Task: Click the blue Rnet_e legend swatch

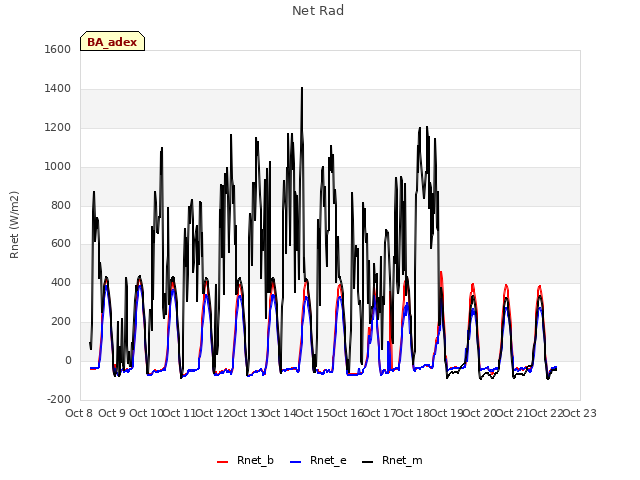Action: pyautogui.click(x=296, y=462)
